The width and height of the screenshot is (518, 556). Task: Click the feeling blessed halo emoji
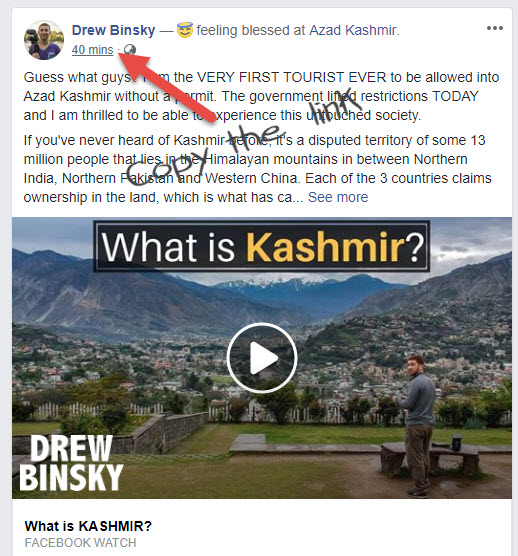[x=185, y=30]
